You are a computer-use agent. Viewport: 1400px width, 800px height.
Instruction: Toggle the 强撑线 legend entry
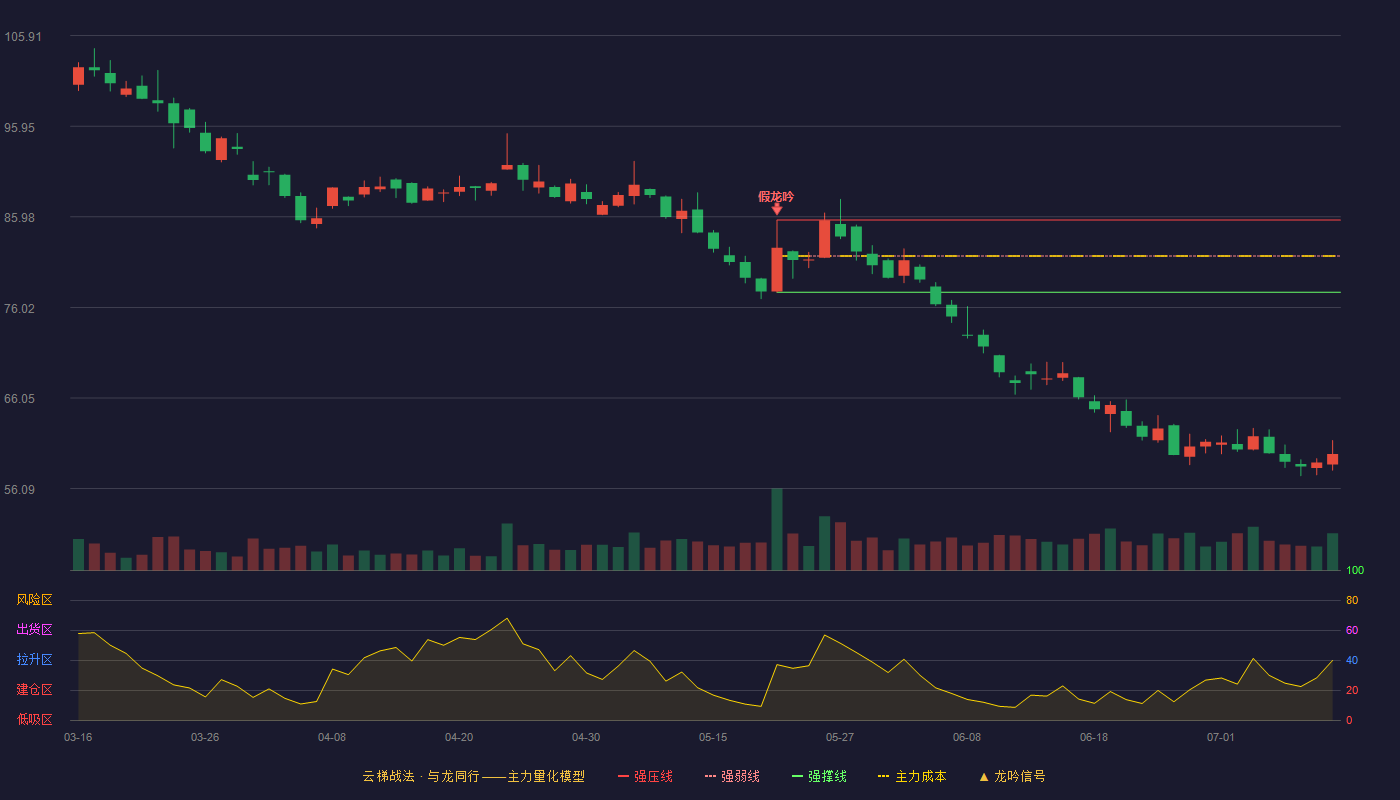(819, 776)
